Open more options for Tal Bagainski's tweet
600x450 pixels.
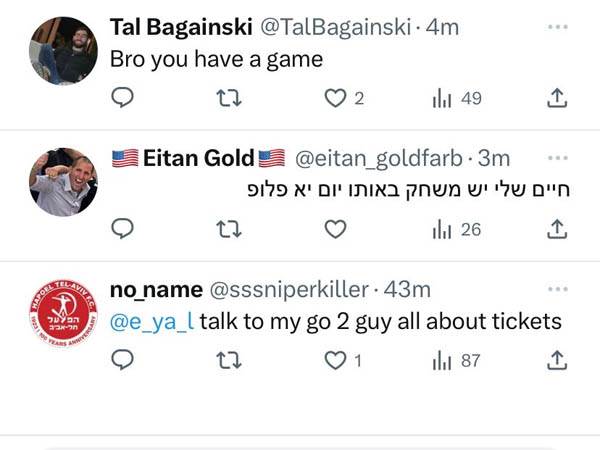(558, 26)
